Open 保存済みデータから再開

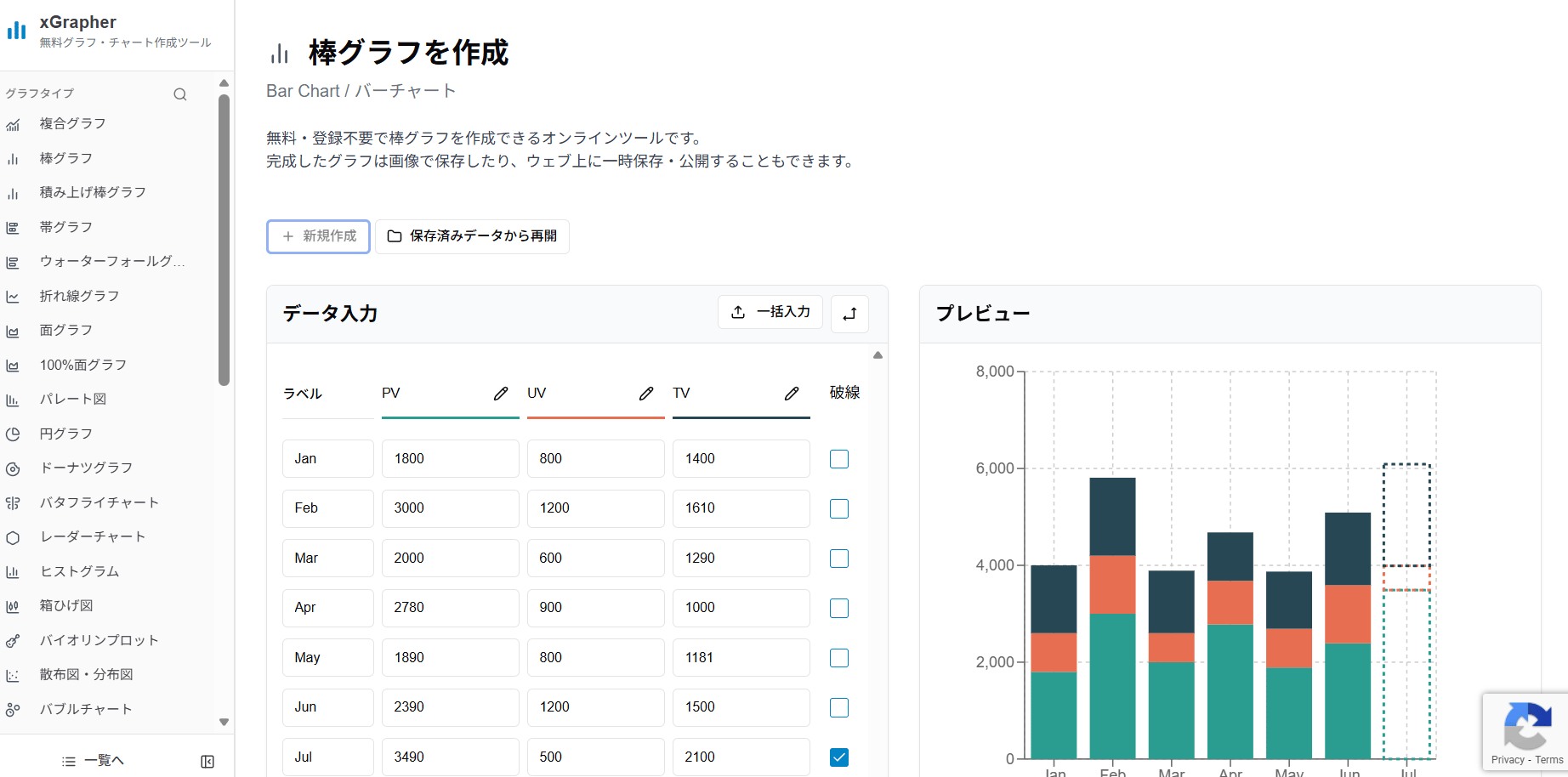tap(472, 236)
